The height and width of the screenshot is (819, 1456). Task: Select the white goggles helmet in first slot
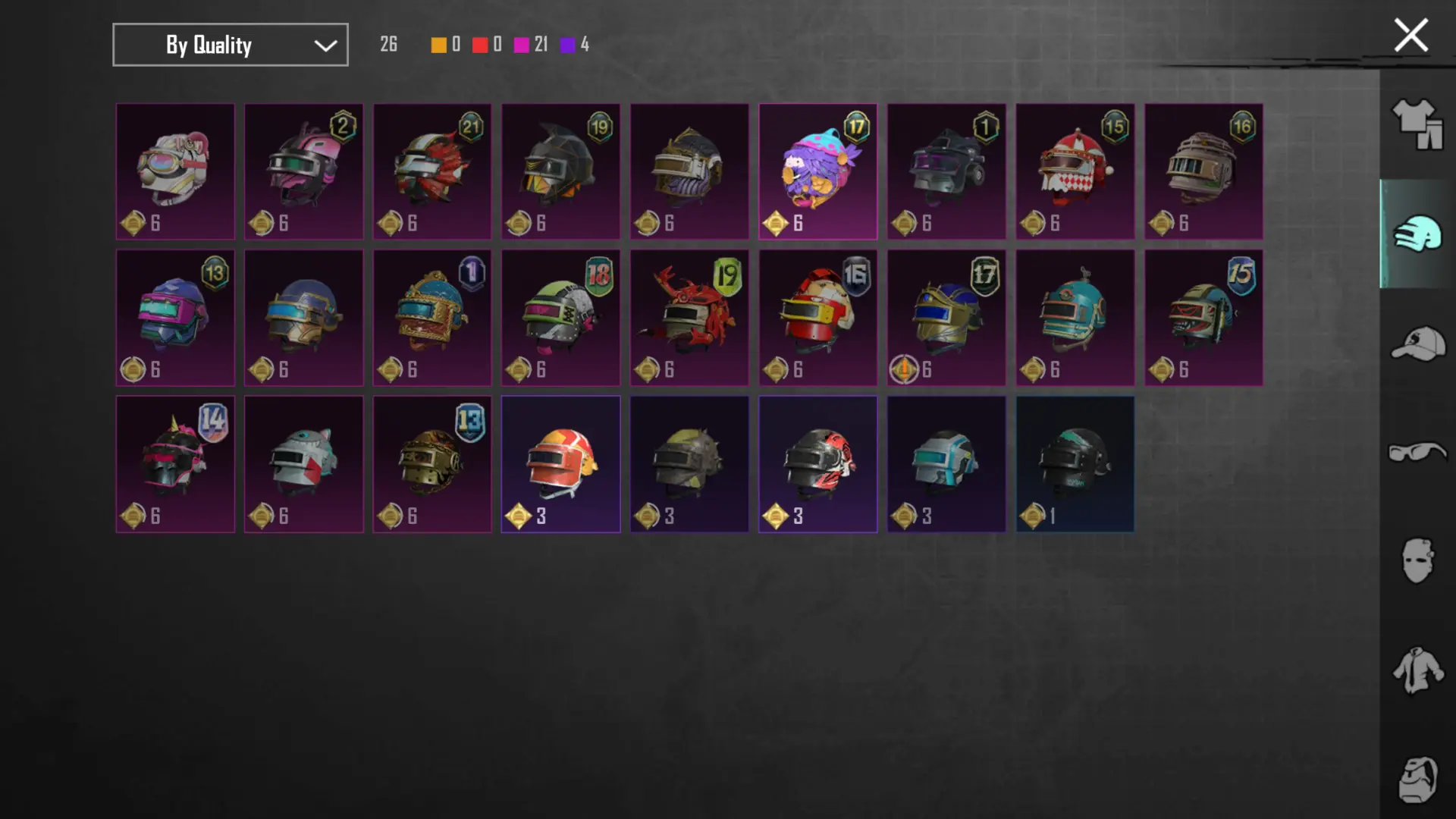pos(175,171)
